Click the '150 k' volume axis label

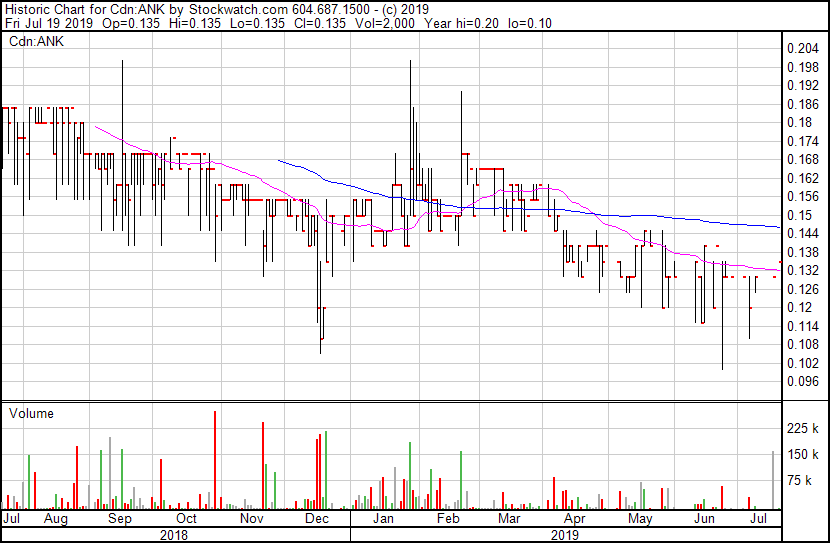pos(802,454)
